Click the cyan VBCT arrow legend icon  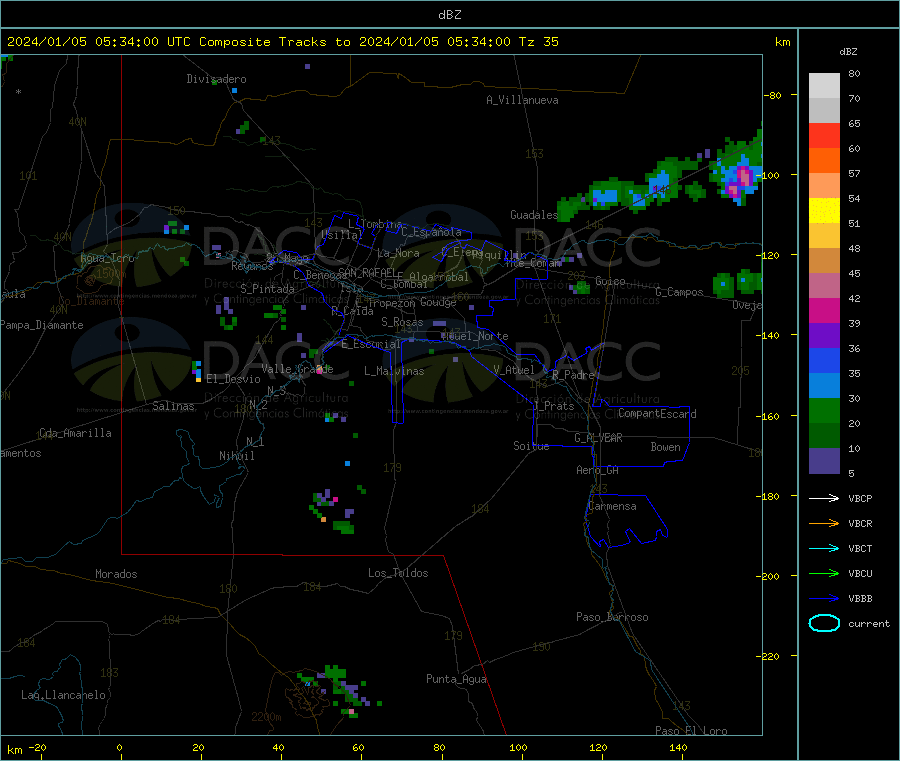point(824,548)
